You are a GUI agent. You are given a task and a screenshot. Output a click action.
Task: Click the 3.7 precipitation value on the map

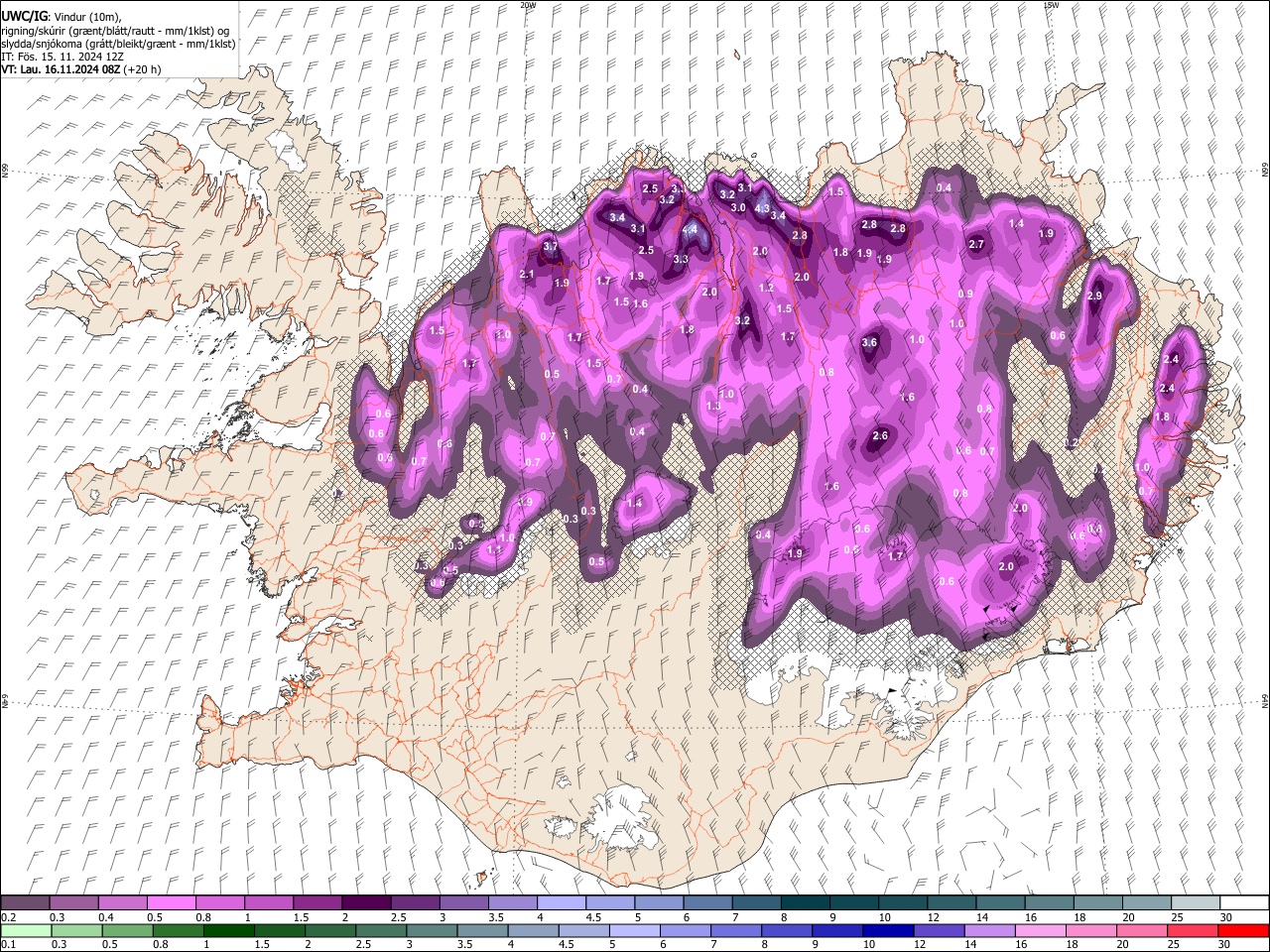click(x=551, y=246)
